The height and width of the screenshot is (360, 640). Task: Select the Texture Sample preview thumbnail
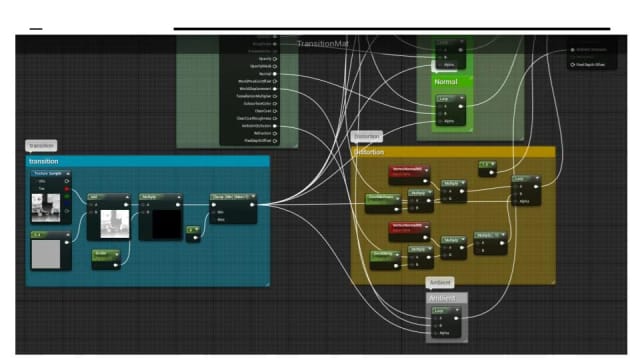(x=46, y=208)
